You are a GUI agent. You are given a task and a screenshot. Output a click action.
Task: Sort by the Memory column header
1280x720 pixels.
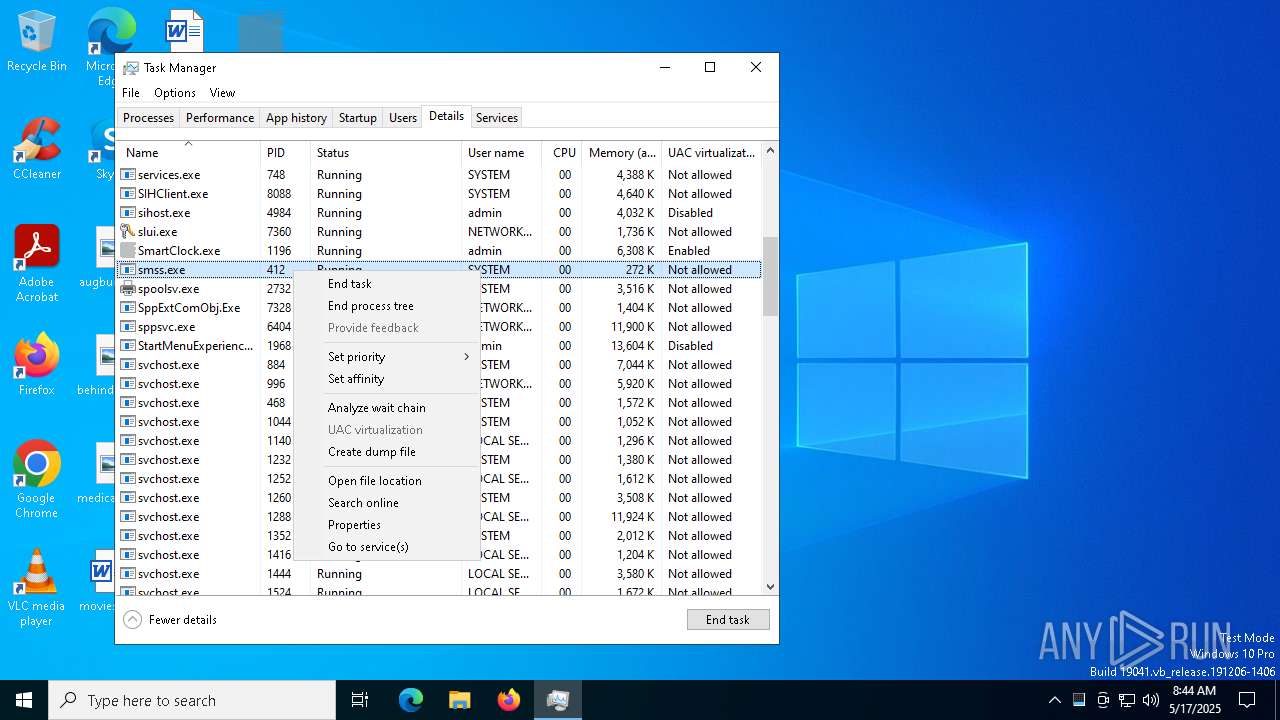(622, 153)
